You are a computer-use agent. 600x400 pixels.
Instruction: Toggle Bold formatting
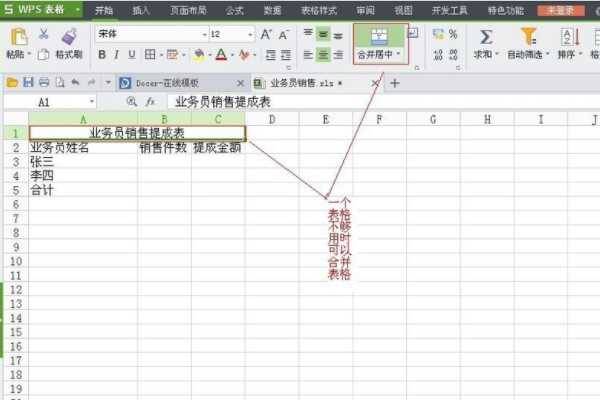pyautogui.click(x=101, y=54)
